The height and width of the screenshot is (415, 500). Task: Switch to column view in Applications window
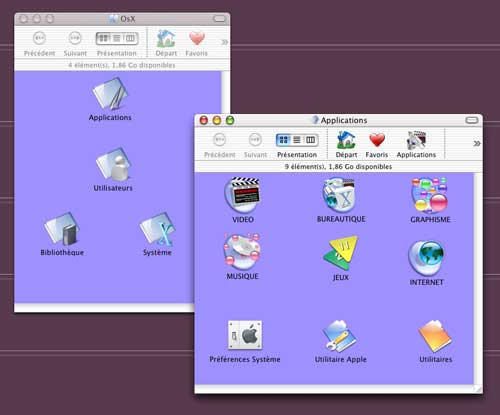[310, 140]
